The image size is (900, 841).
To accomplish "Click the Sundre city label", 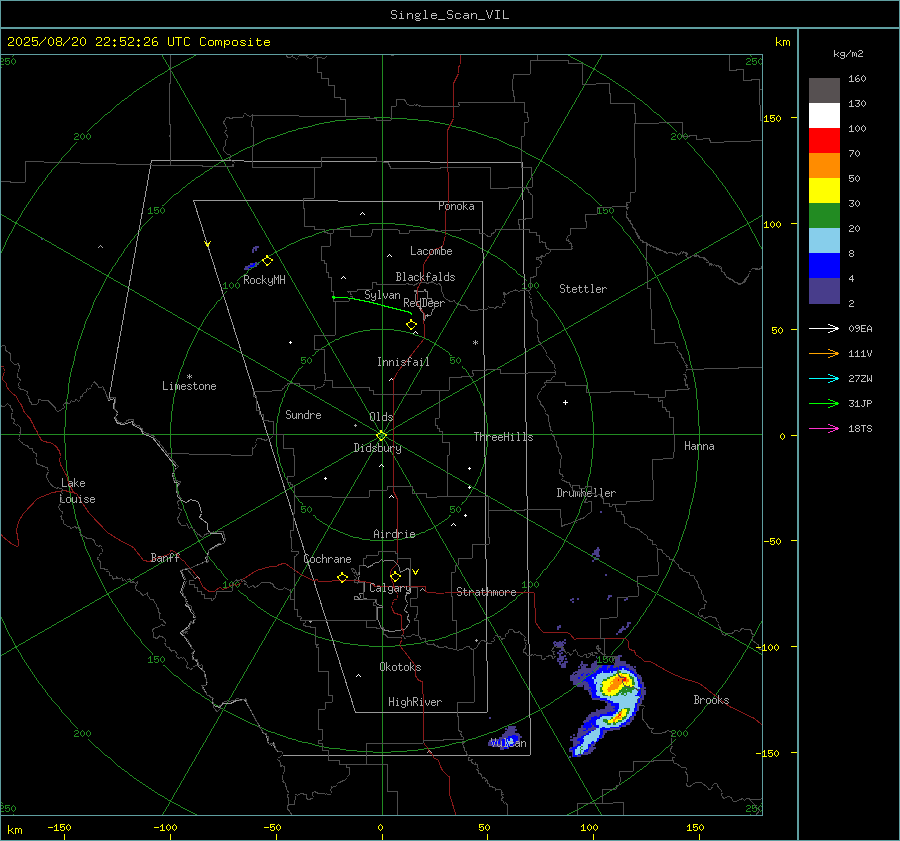I will click(303, 414).
